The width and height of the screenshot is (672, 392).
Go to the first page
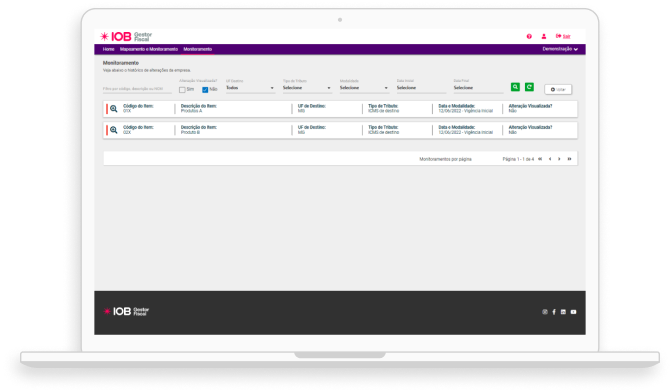click(x=540, y=159)
